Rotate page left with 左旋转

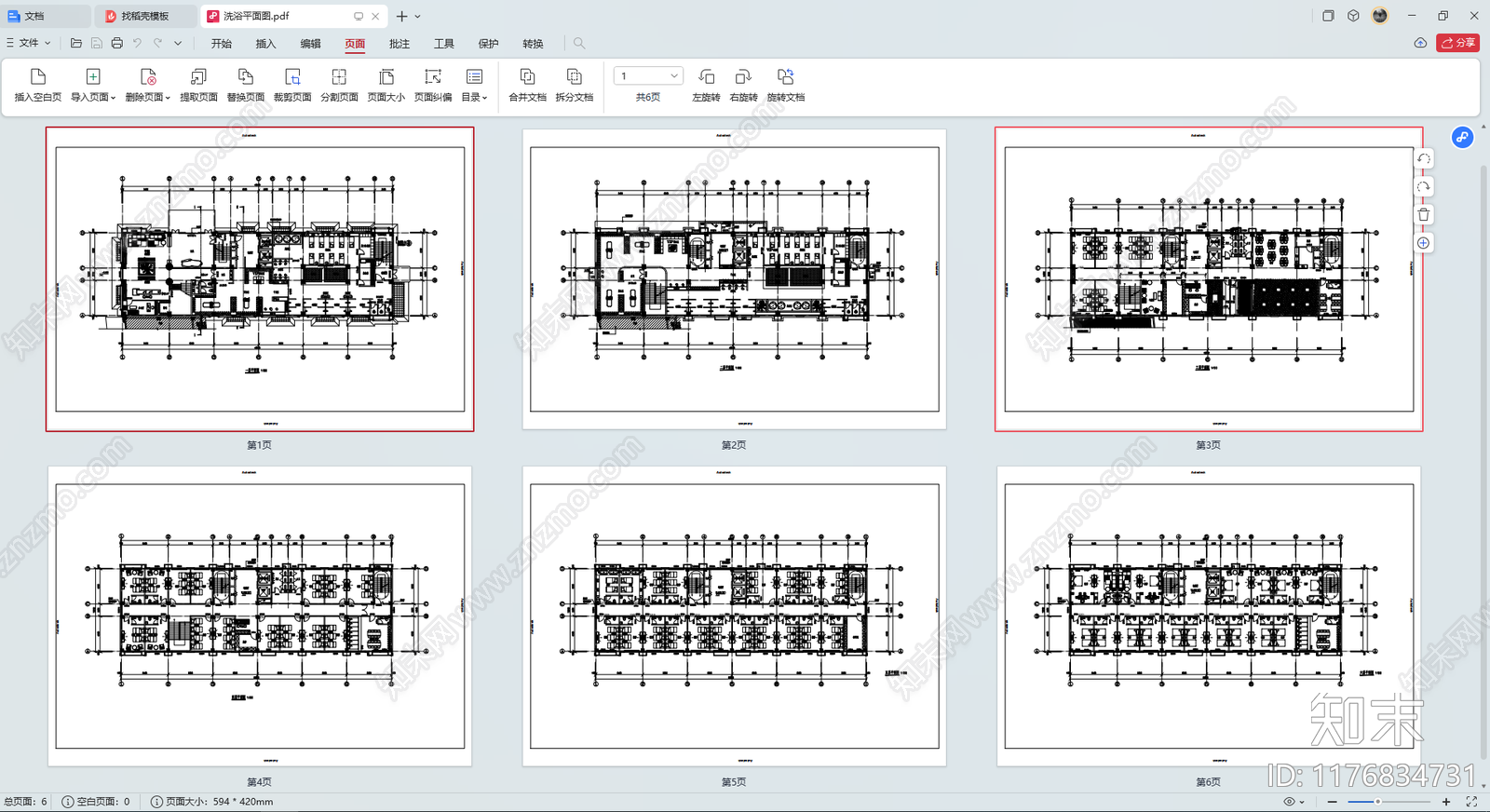click(x=706, y=85)
